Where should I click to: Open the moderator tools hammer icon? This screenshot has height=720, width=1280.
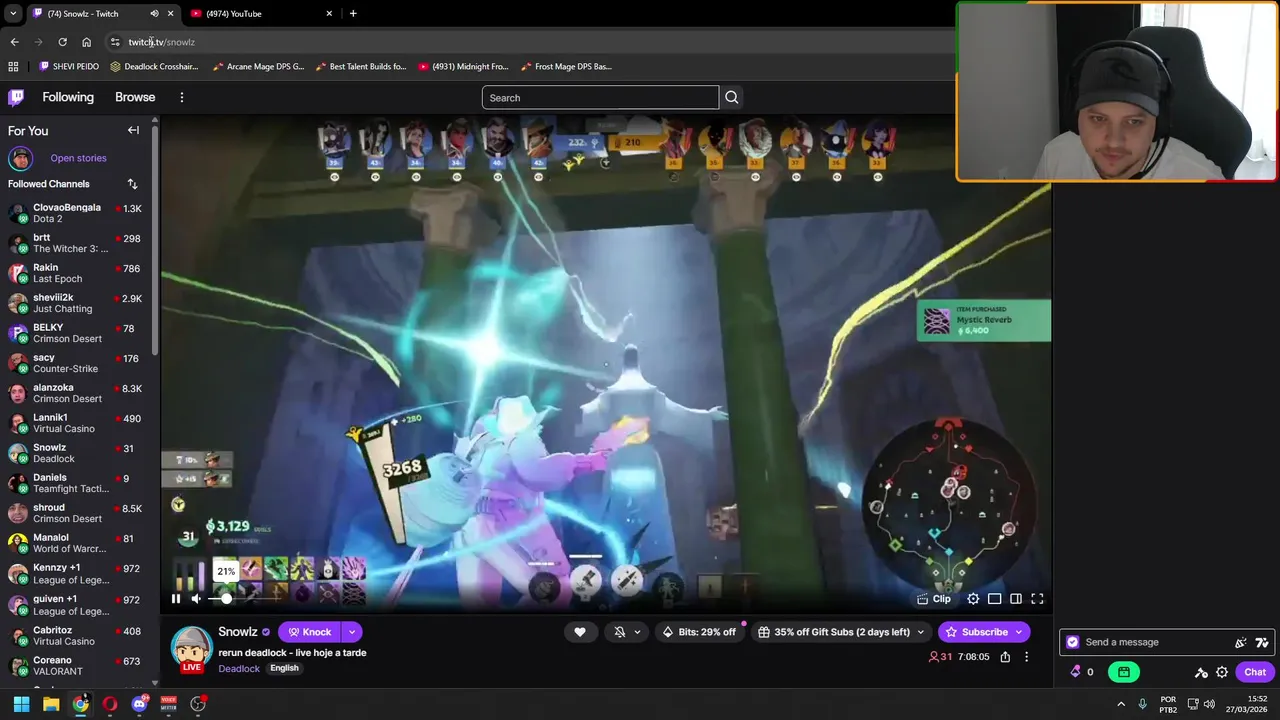(x=1201, y=672)
